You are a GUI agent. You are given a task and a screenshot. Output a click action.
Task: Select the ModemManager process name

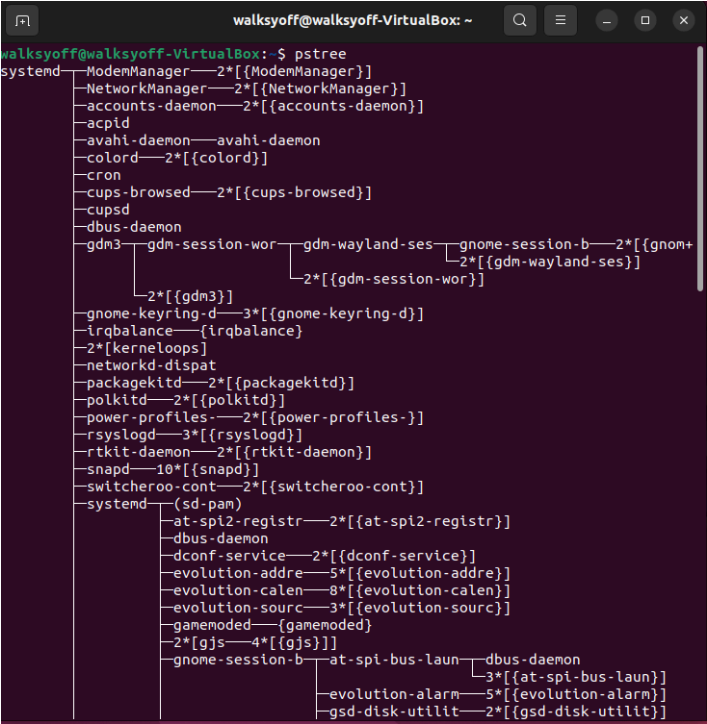click(138, 72)
